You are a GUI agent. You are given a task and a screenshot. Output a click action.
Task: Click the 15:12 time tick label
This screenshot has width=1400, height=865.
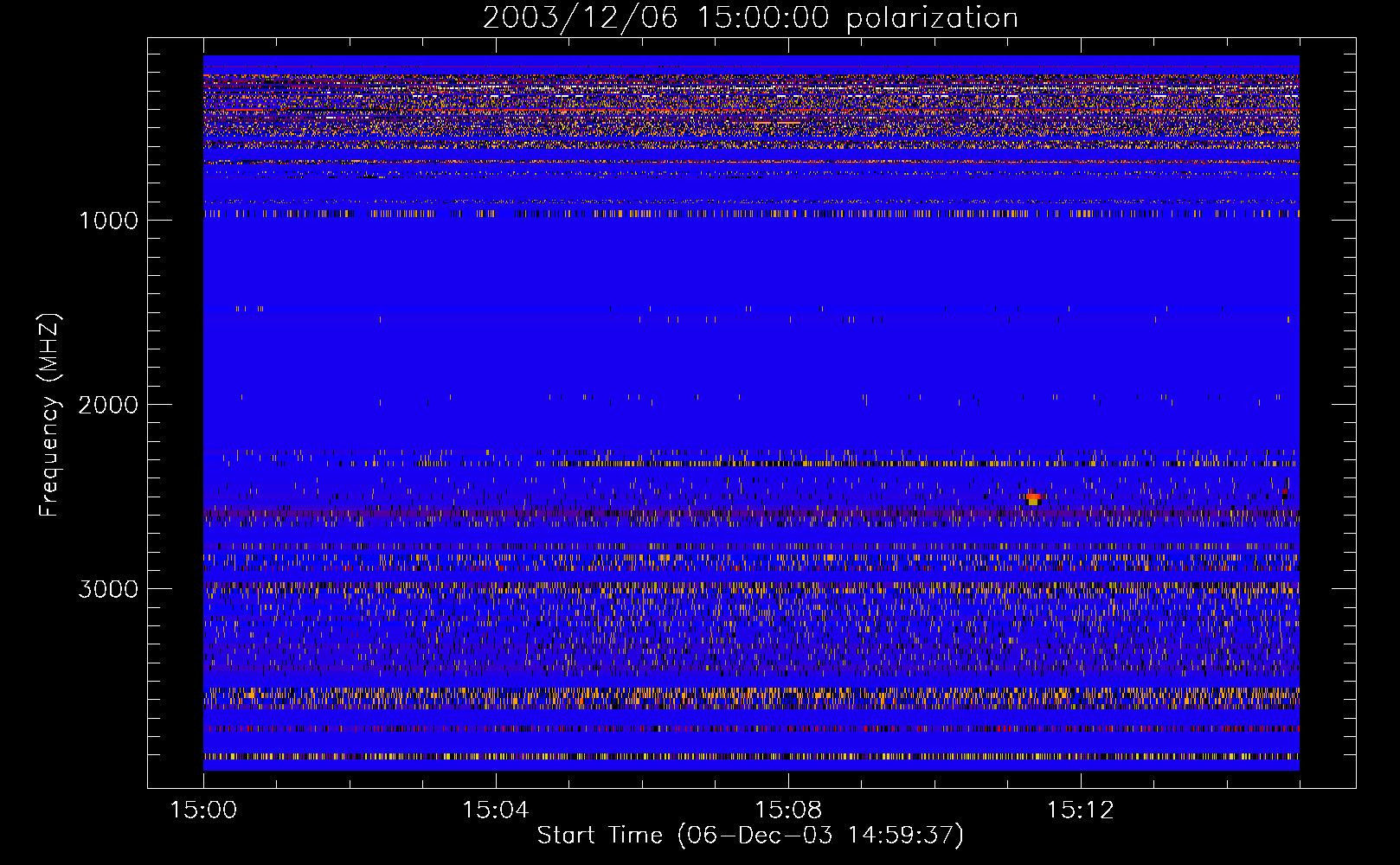tap(1080, 811)
